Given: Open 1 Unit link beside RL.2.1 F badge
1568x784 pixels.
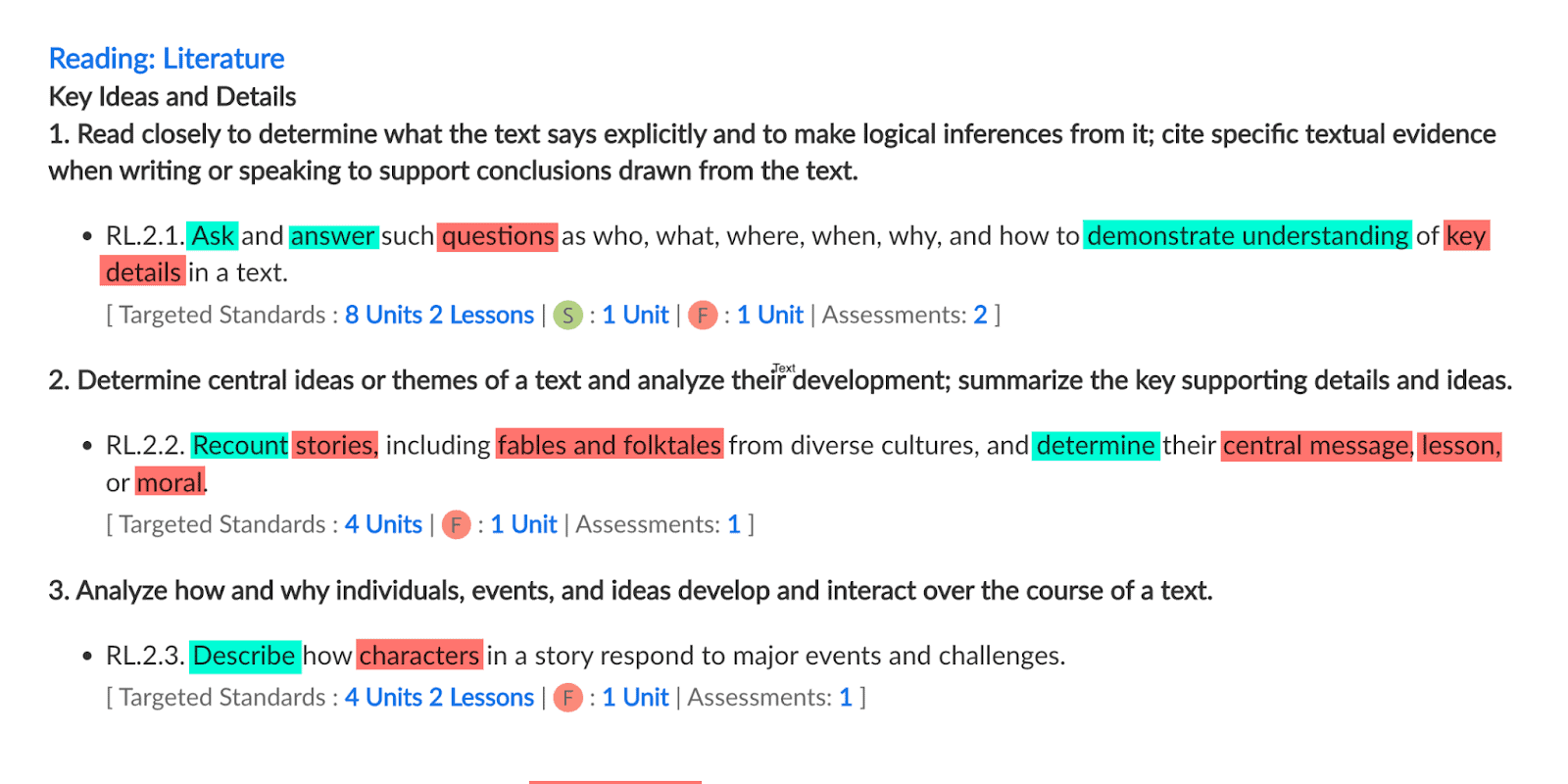Looking at the screenshot, I should (770, 315).
